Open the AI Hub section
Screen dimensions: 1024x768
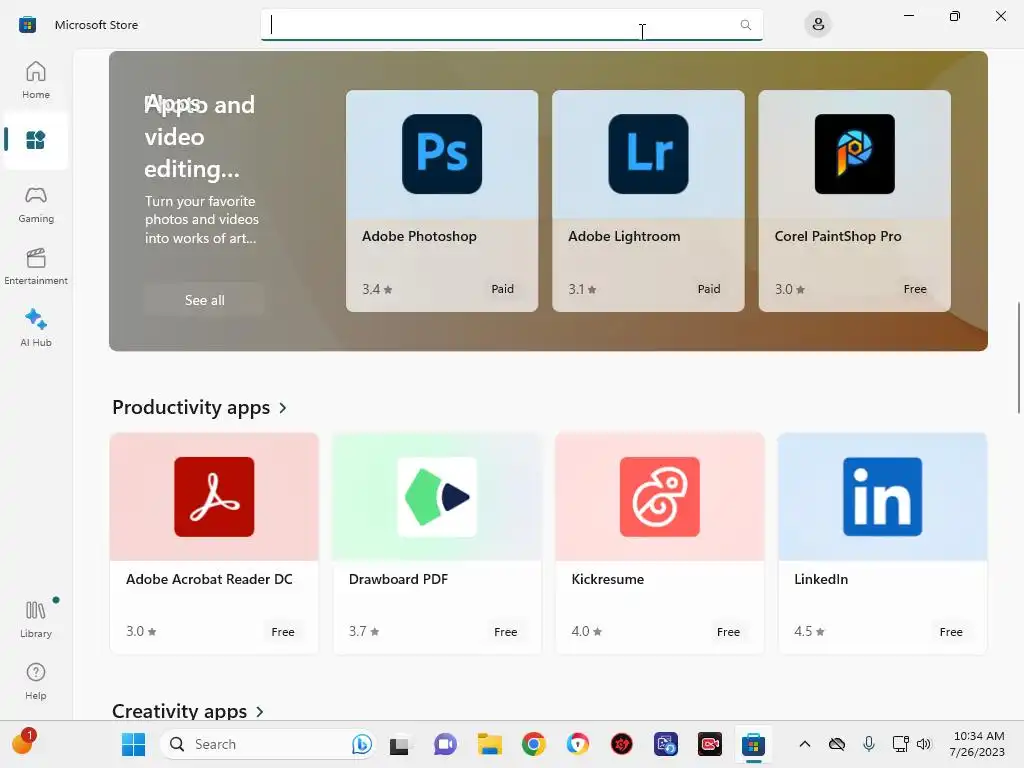[36, 328]
